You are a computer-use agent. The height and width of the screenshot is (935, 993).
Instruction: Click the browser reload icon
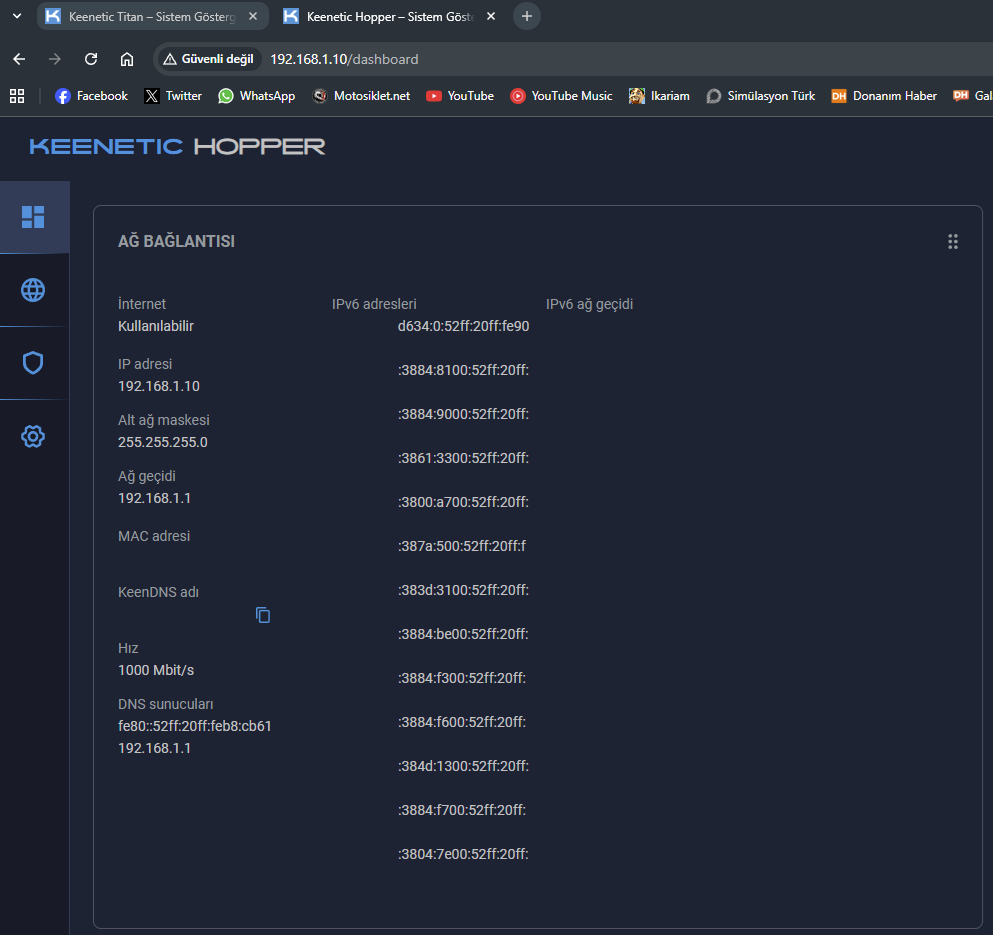coord(91,59)
